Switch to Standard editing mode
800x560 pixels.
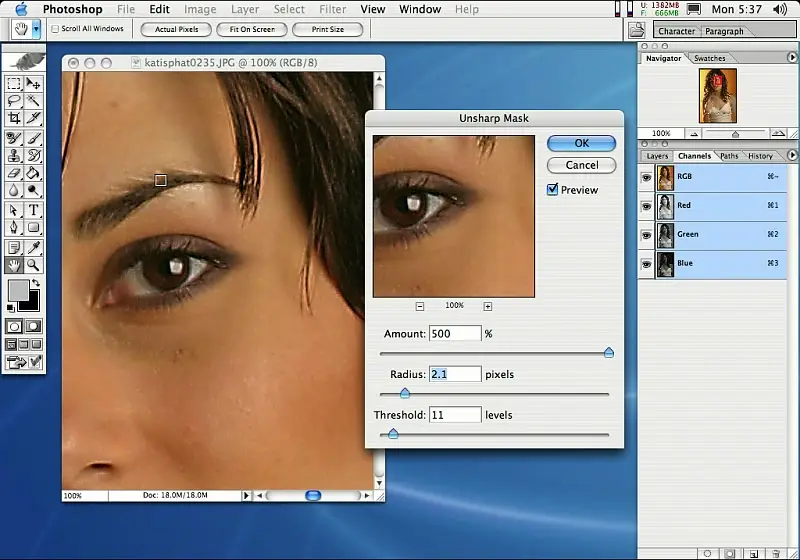tap(14, 326)
